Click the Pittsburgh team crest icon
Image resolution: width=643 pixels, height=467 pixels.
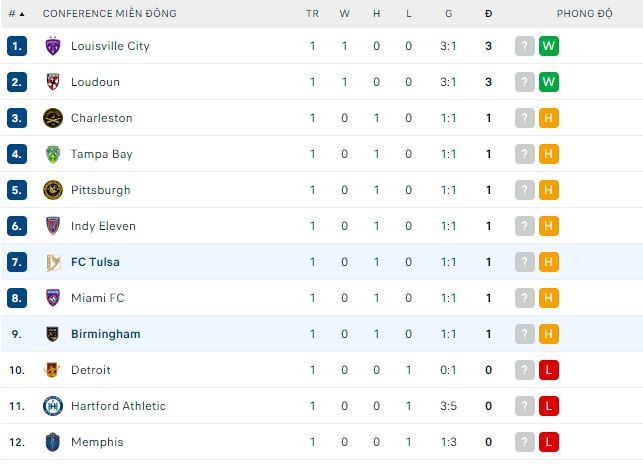click(x=53, y=190)
